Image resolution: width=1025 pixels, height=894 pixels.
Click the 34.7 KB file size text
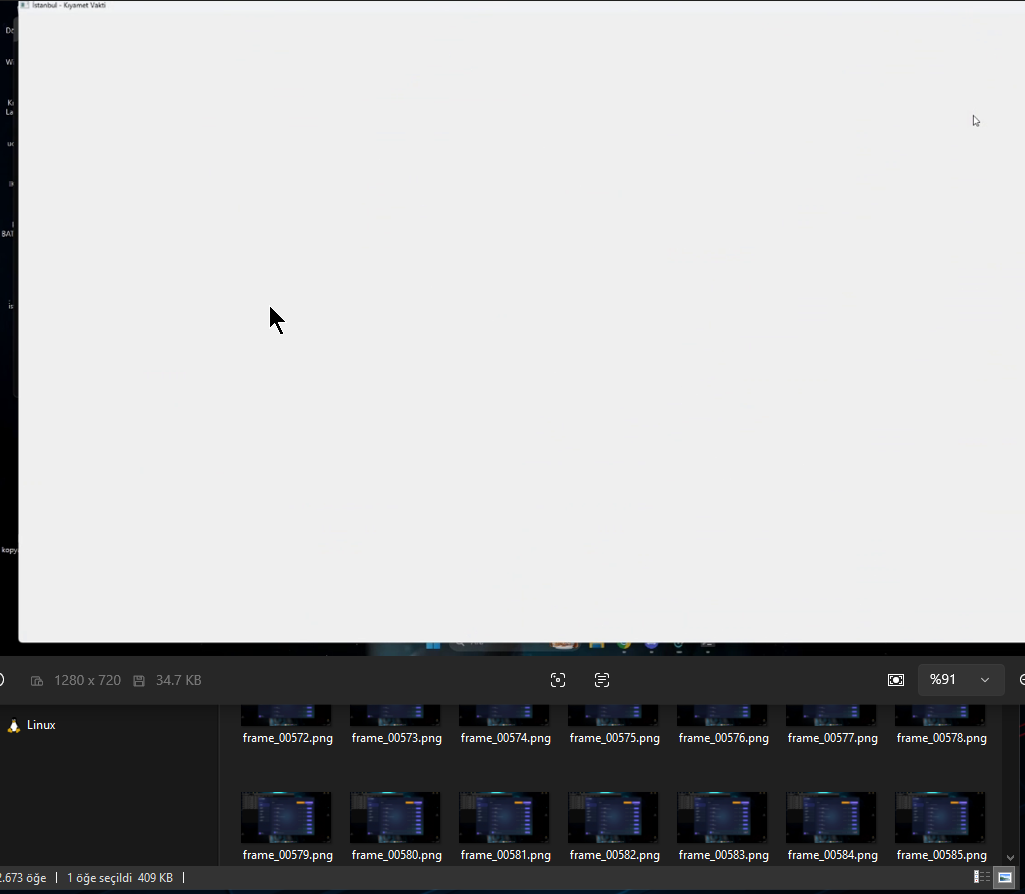178,680
